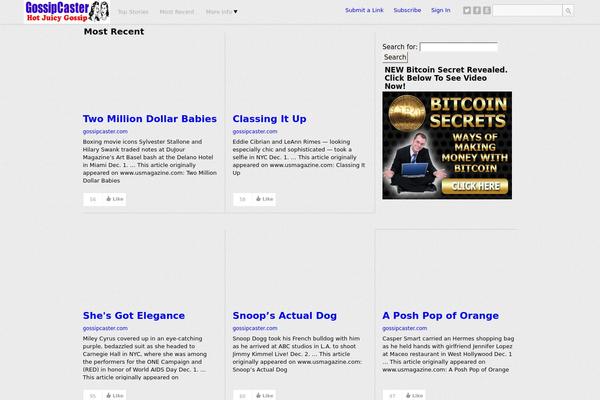Open the Subscribe link

(407, 10)
